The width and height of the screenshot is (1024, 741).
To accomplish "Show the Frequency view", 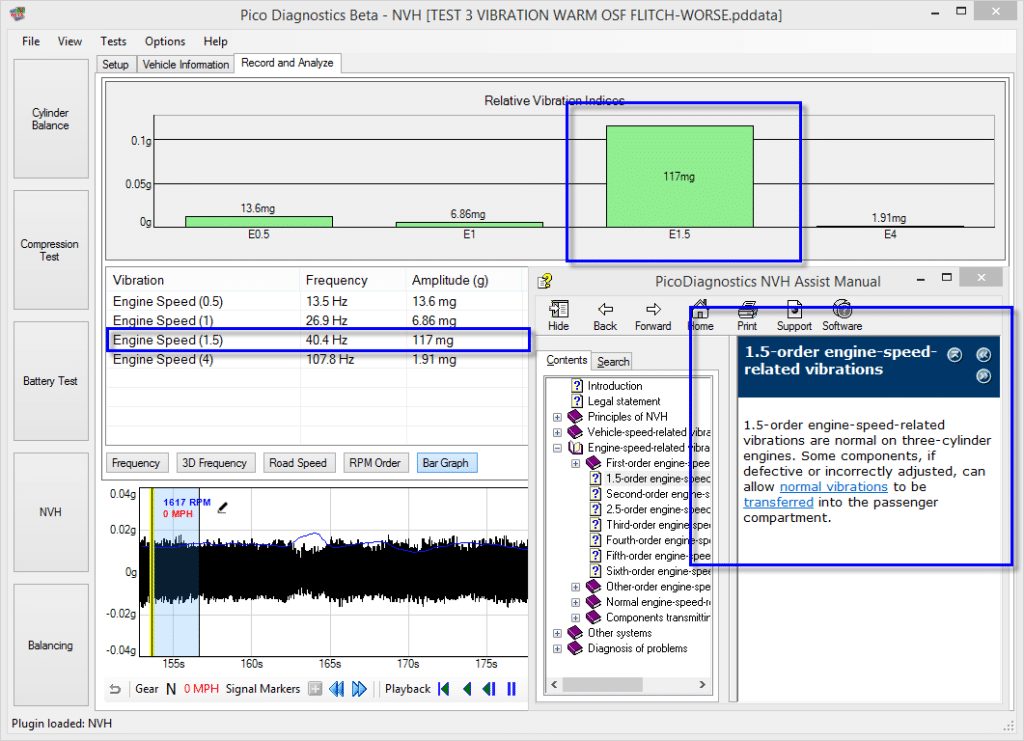I will coord(136,463).
